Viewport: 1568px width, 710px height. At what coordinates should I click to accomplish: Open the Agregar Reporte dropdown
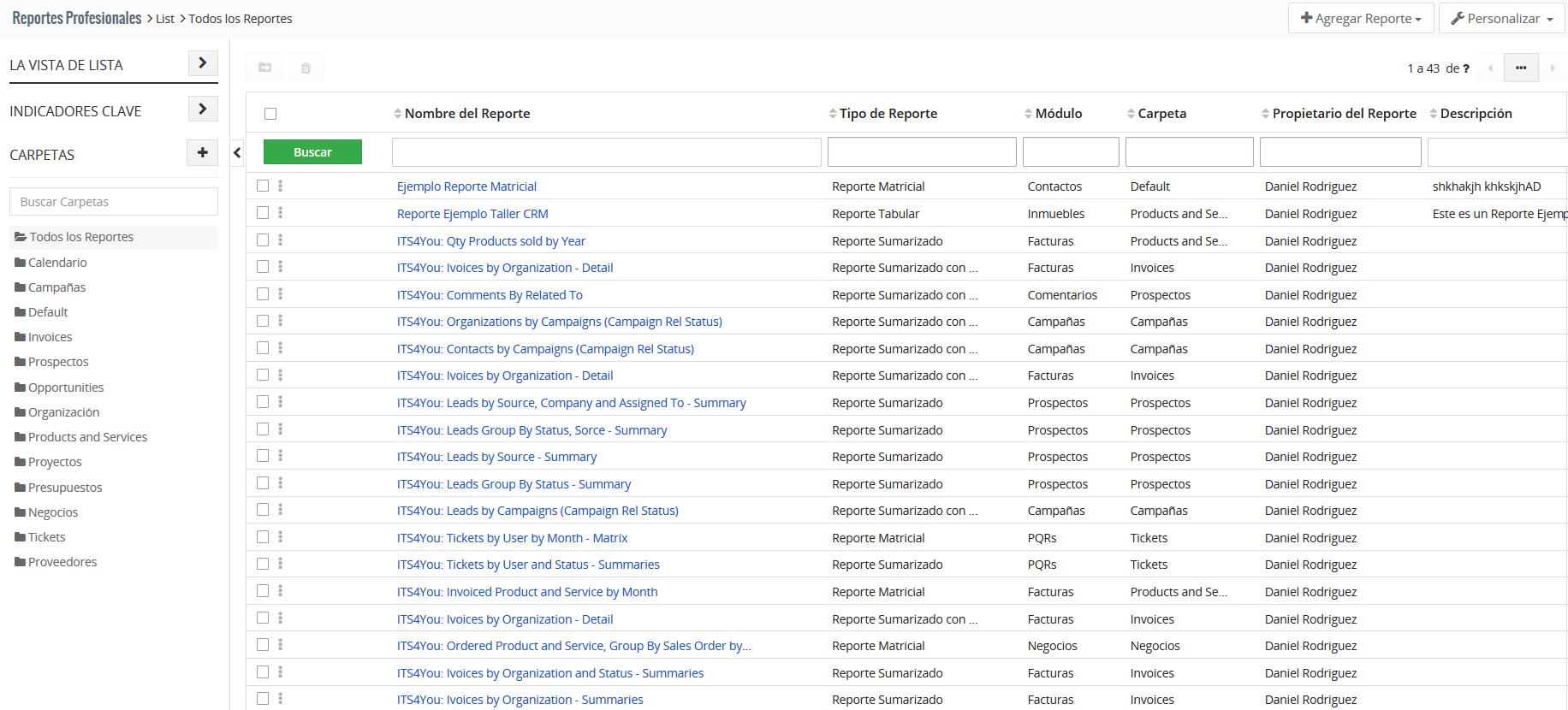tap(1360, 18)
